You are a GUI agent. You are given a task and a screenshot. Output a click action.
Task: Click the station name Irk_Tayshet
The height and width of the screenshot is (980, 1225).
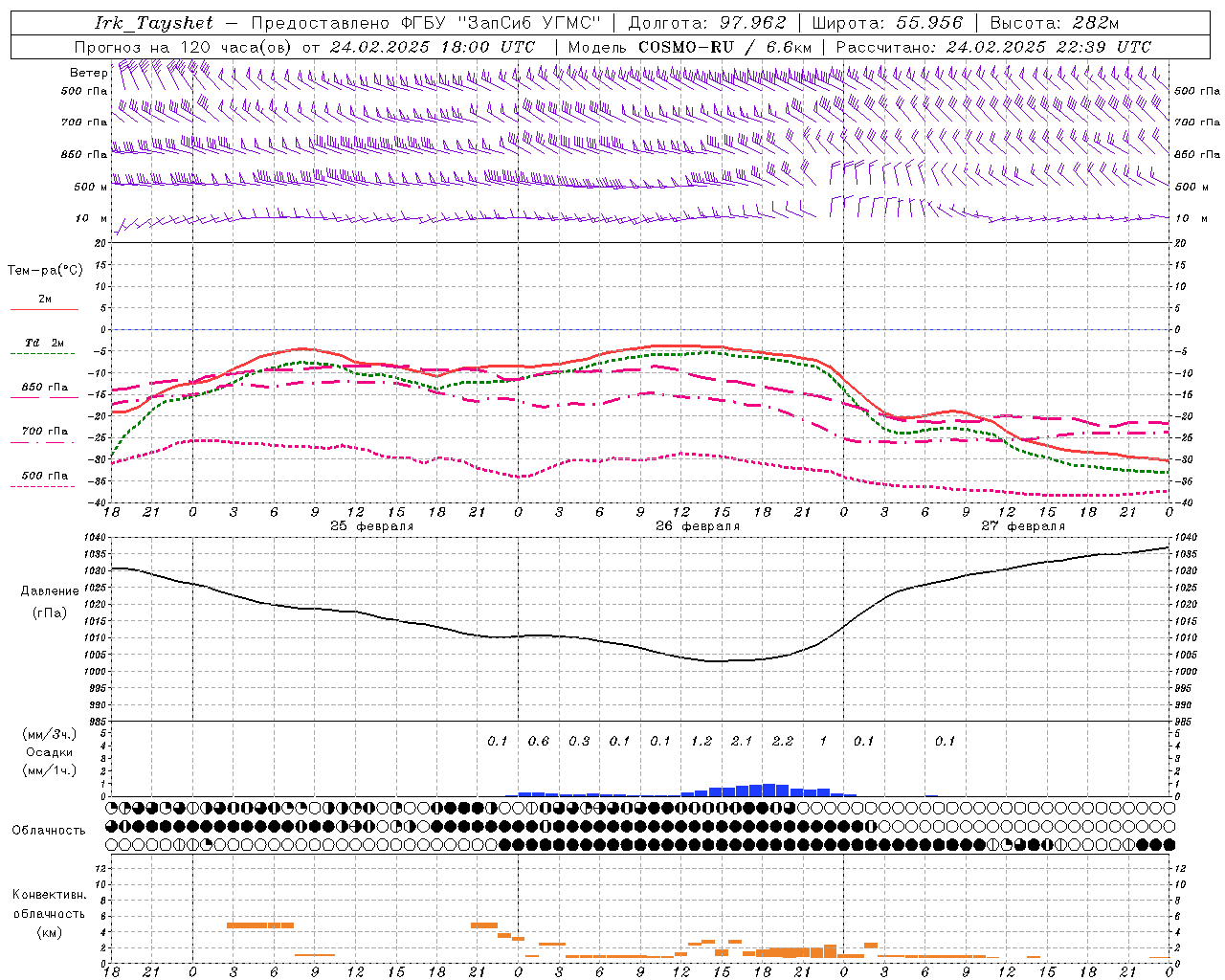tap(154, 23)
